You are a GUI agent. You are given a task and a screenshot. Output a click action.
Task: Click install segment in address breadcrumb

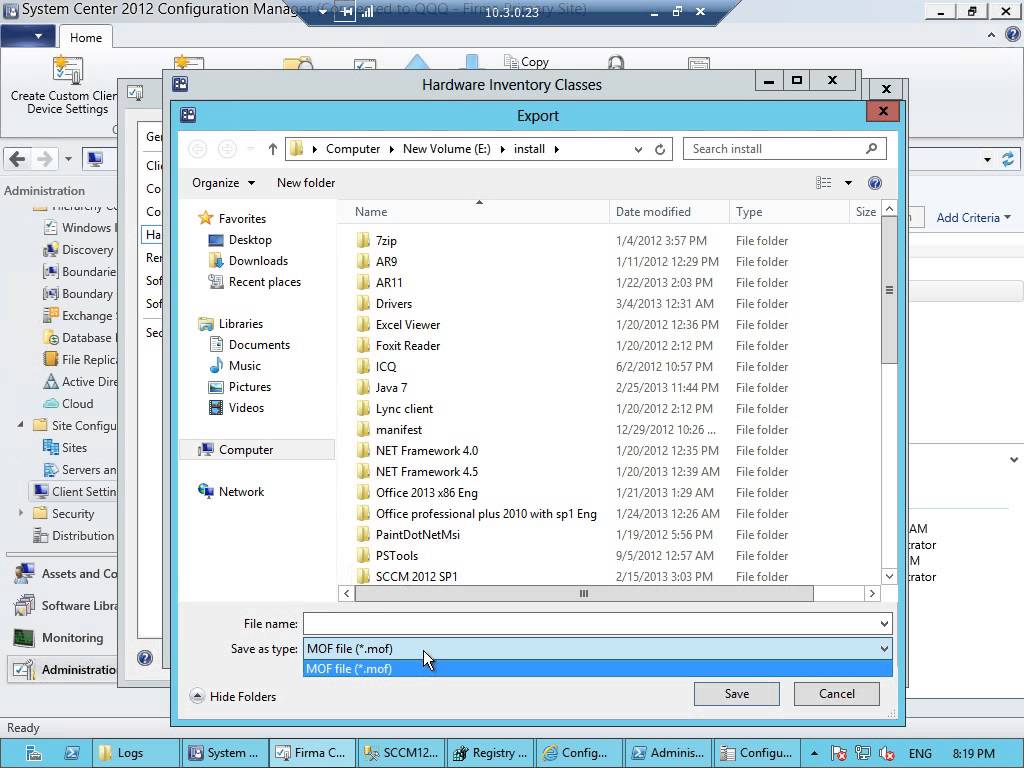(529, 149)
